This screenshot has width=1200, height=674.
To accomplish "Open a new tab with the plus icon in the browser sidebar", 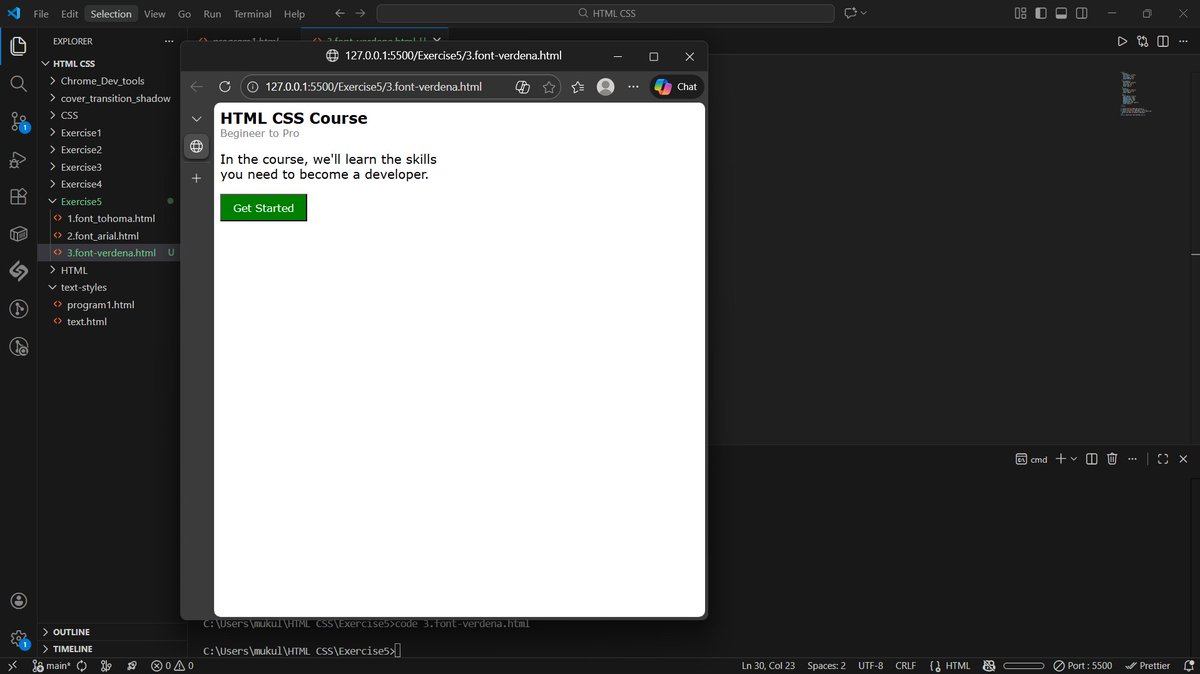I will 196,178.
